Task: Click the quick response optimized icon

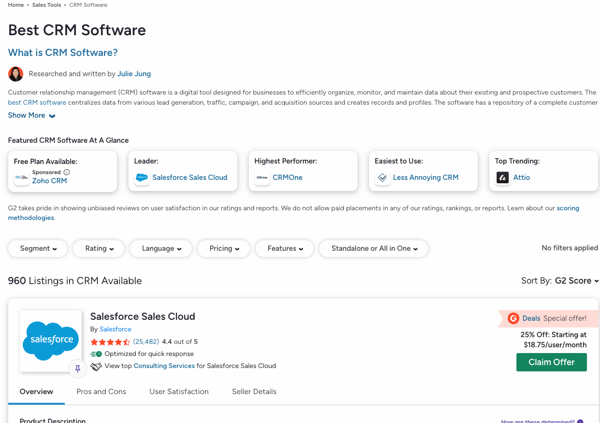Action: (x=96, y=354)
